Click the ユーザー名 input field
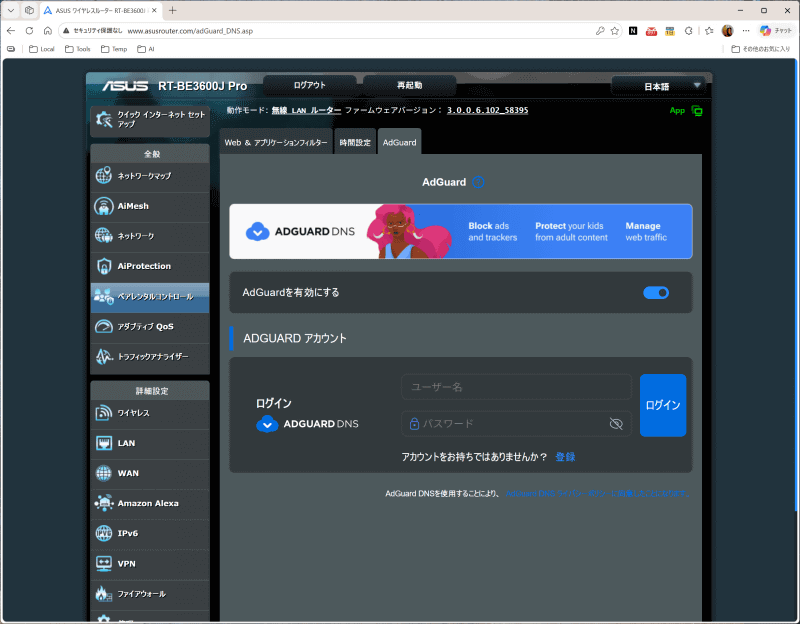Image resolution: width=800 pixels, height=624 pixels. click(516, 387)
